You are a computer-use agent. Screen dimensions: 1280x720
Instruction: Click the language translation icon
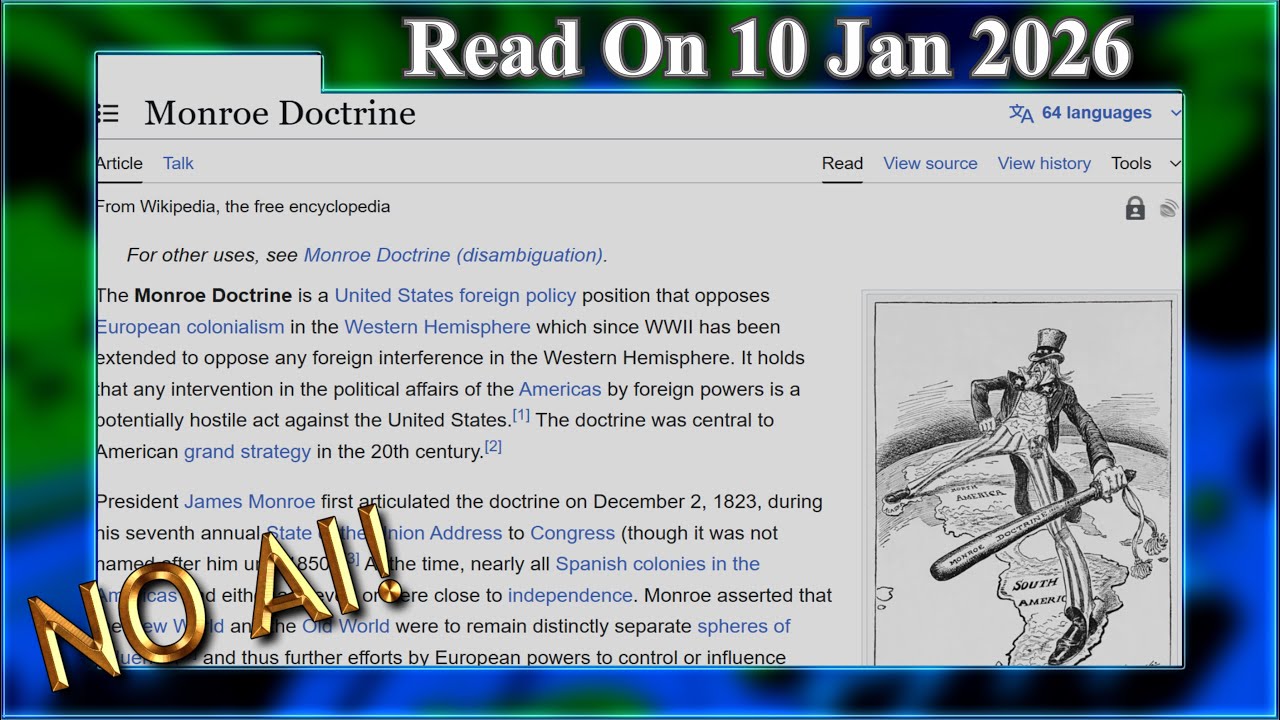pyautogui.click(x=1021, y=113)
